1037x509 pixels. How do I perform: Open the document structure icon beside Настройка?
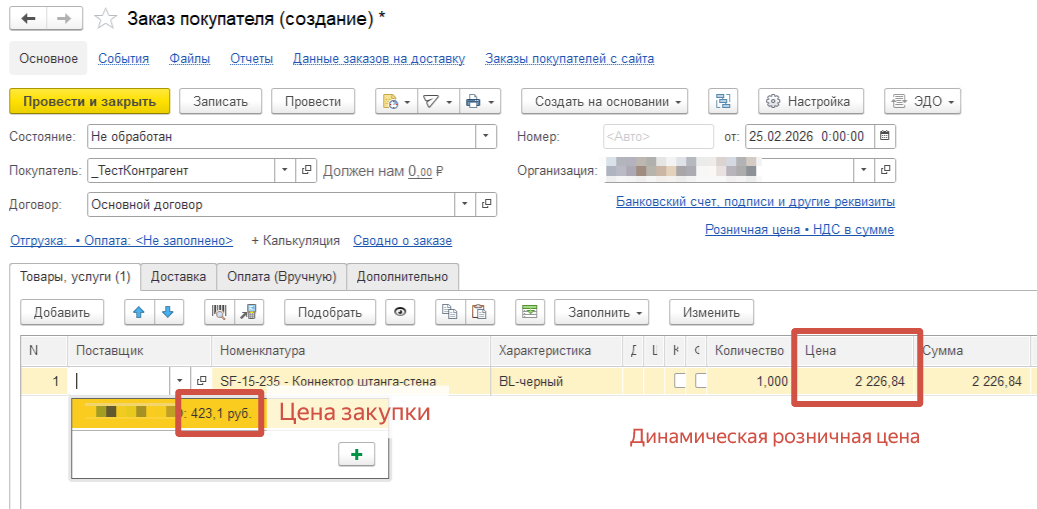click(x=722, y=101)
